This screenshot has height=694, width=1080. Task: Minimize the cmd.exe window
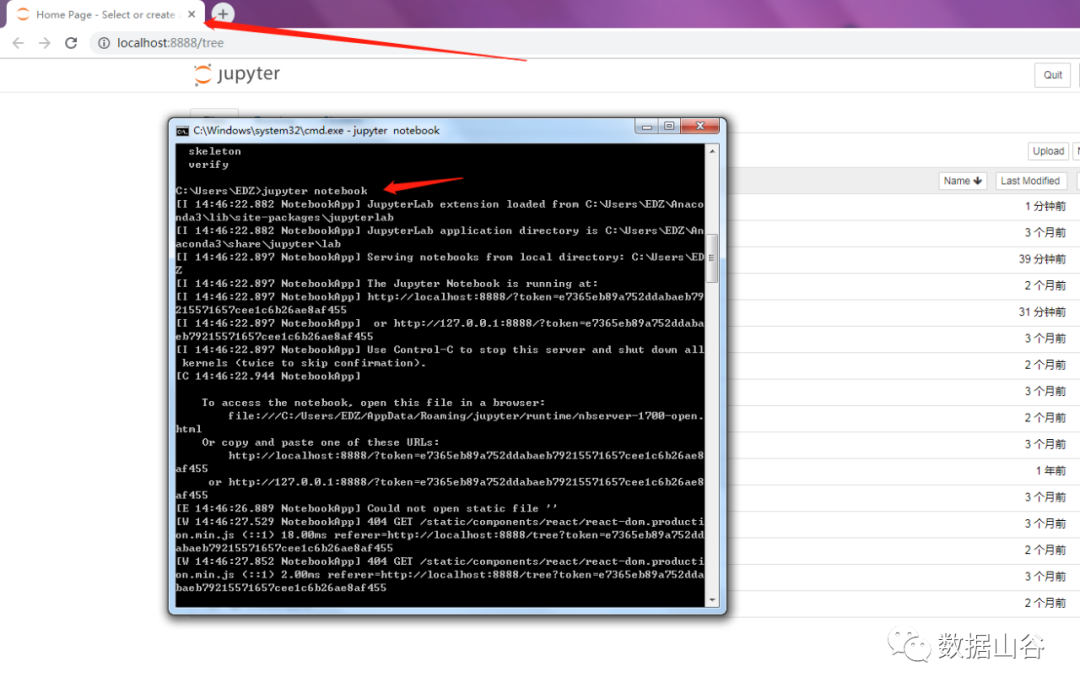646,126
